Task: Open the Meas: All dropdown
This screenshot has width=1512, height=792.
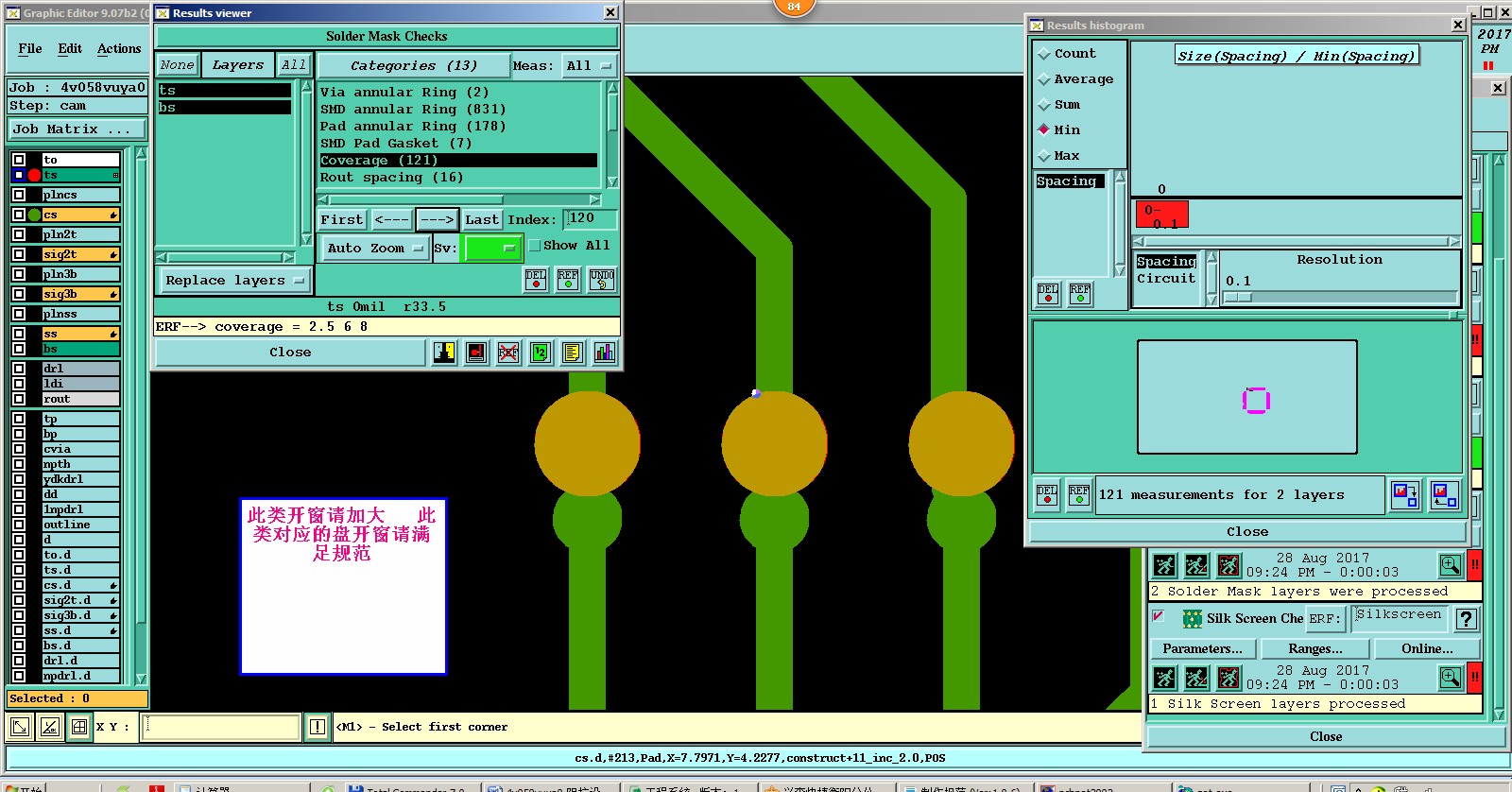Action: point(590,65)
